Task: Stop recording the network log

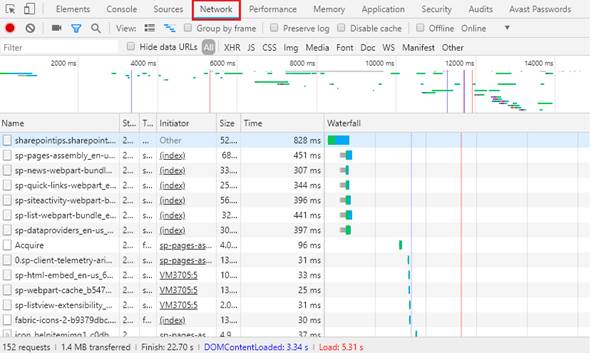Action: point(10,28)
